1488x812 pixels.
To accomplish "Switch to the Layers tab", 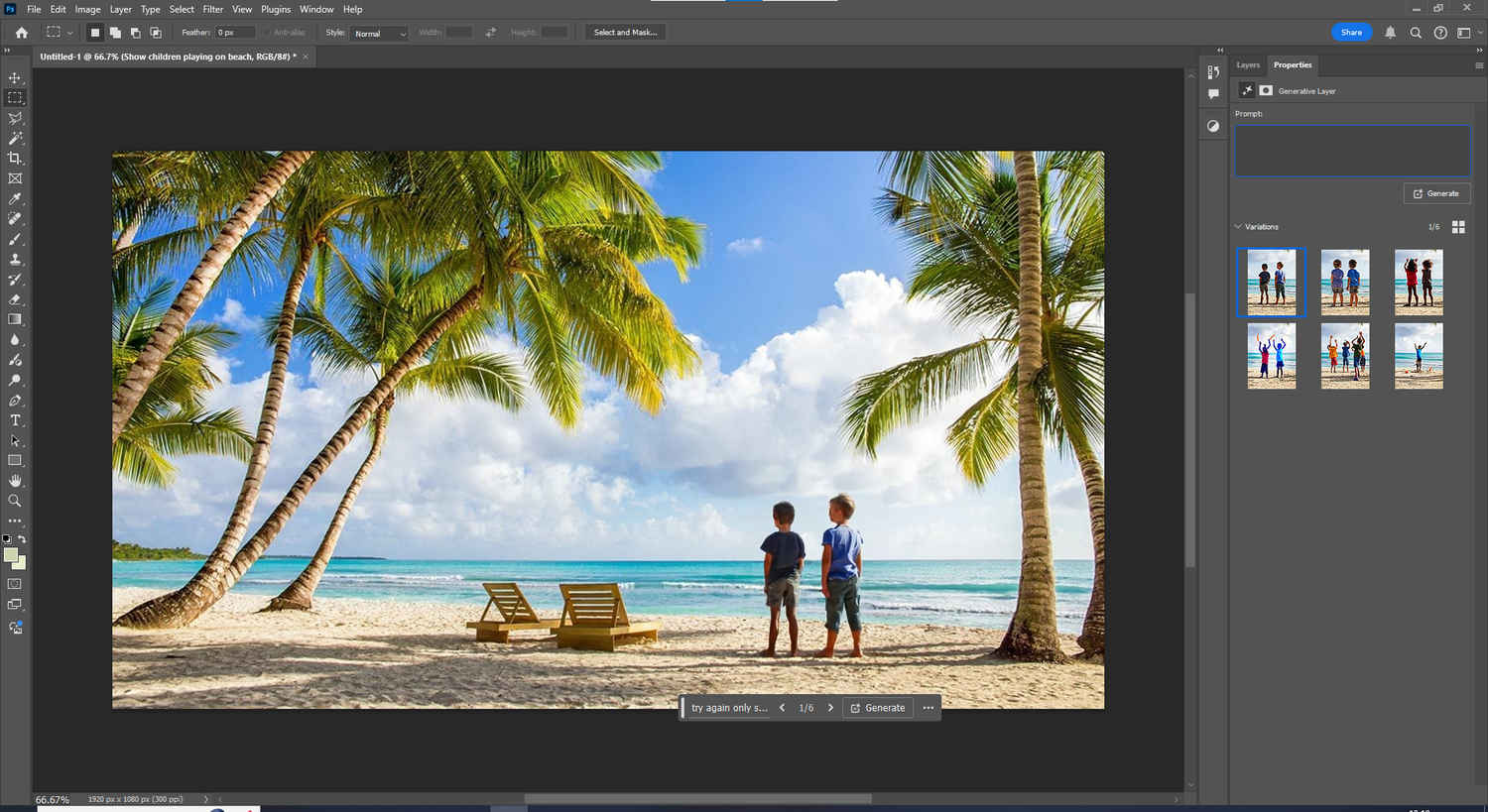I will pyautogui.click(x=1248, y=65).
